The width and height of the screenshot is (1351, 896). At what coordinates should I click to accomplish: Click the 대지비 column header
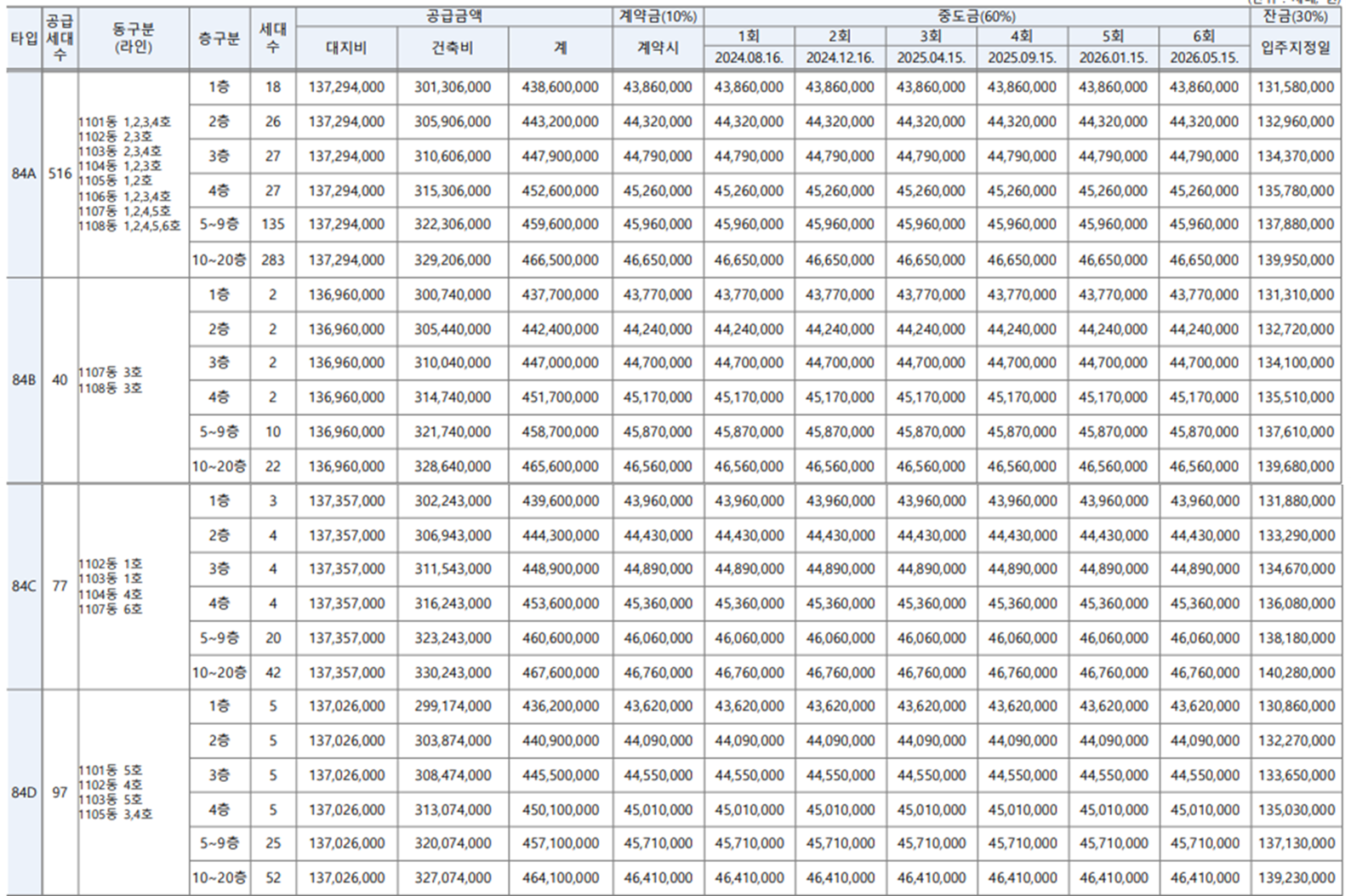[x=346, y=49]
